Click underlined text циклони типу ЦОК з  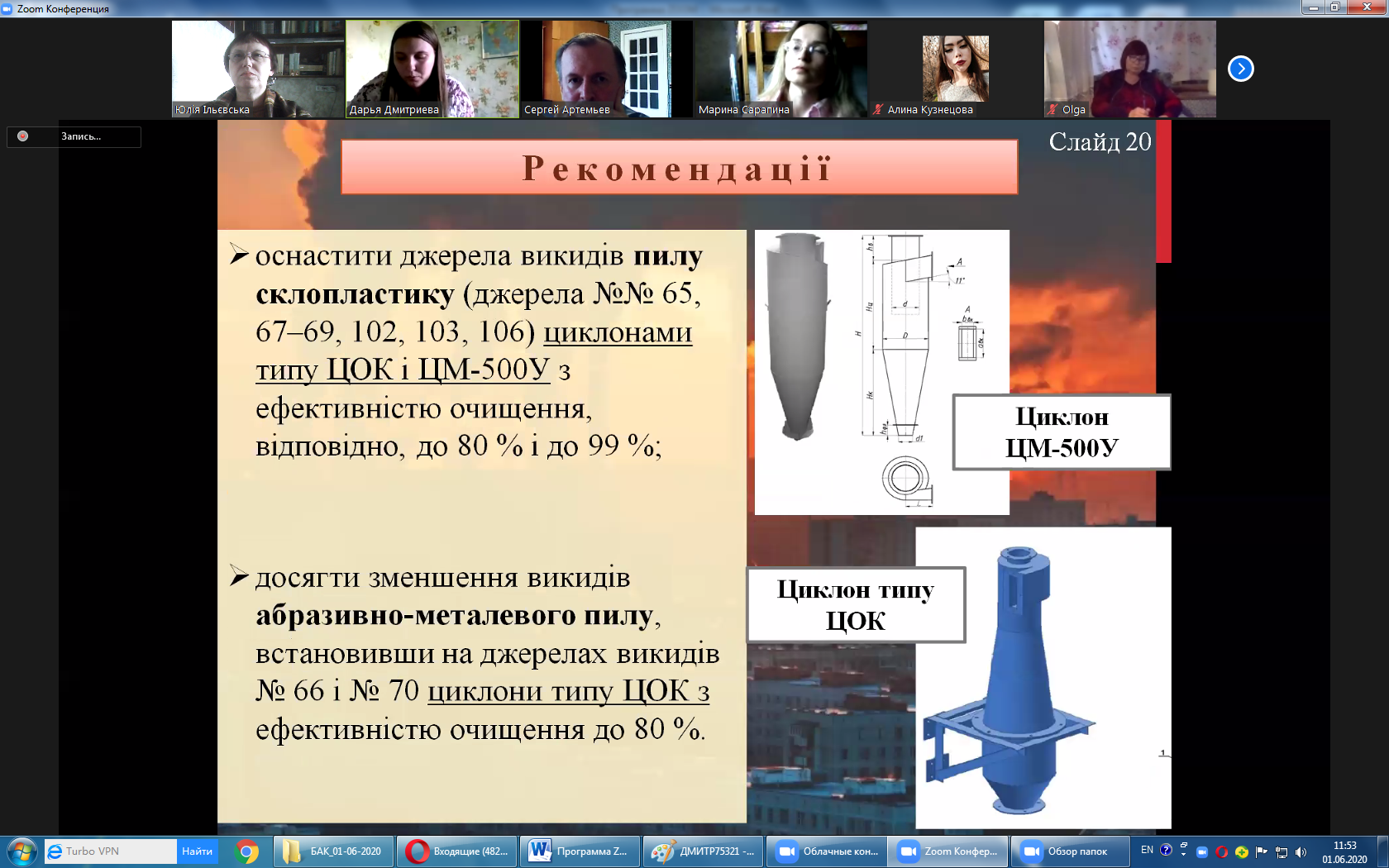point(569,691)
